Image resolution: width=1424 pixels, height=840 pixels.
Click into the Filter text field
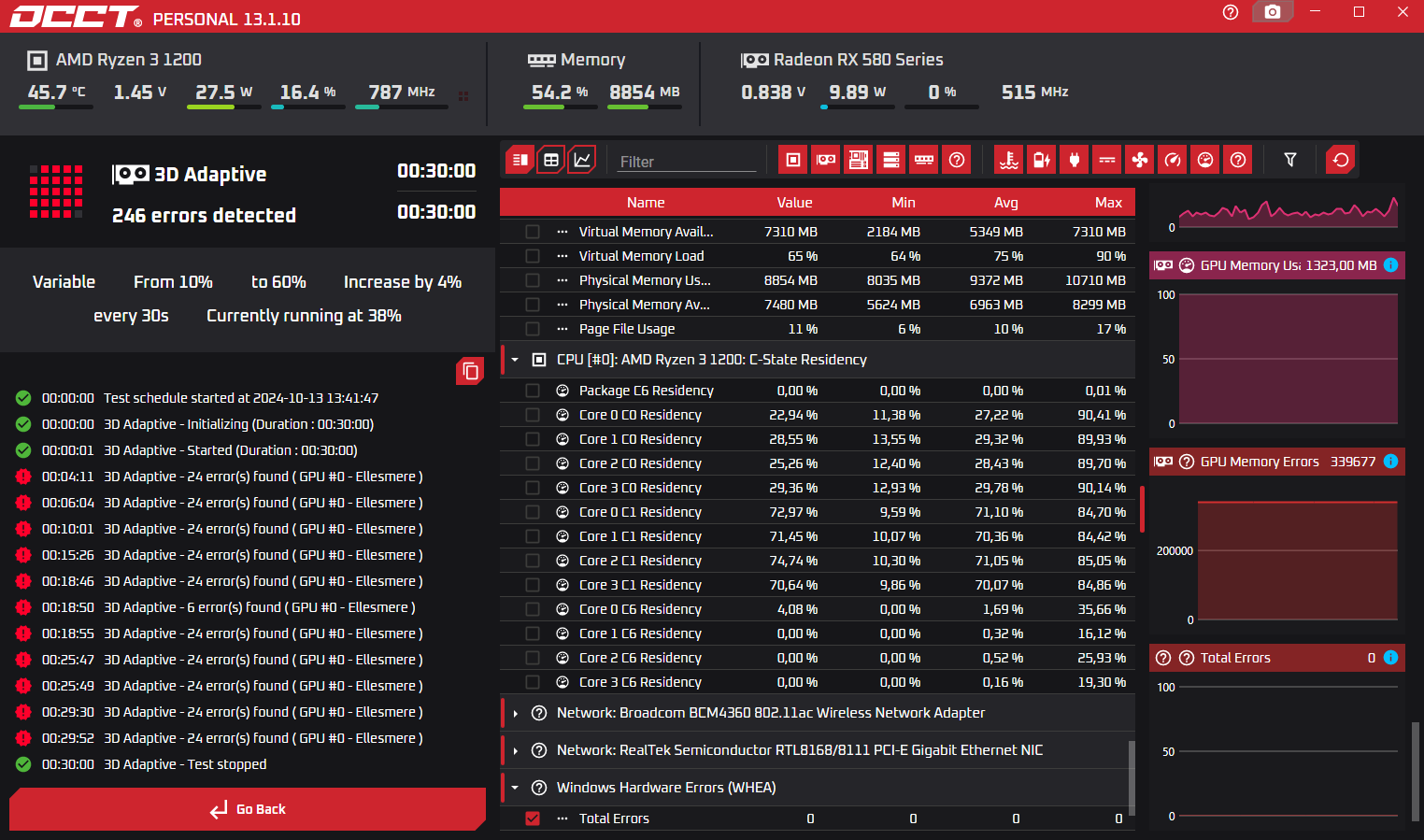pyautogui.click(x=686, y=162)
